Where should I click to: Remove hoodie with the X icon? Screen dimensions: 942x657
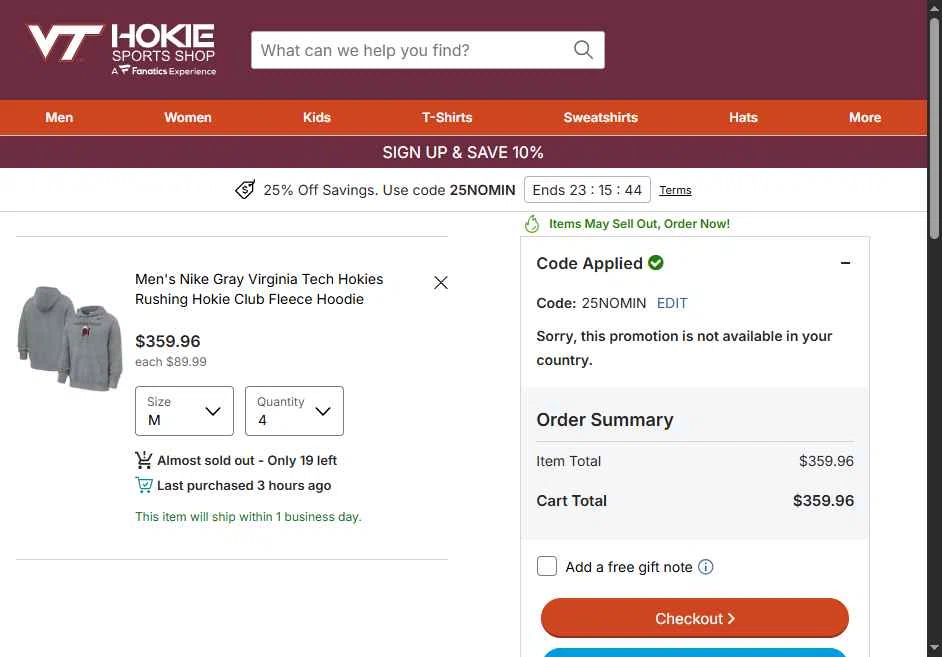coord(440,282)
